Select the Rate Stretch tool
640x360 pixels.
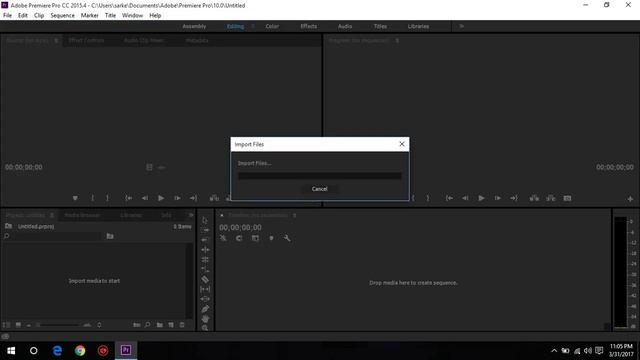[x=205, y=269]
